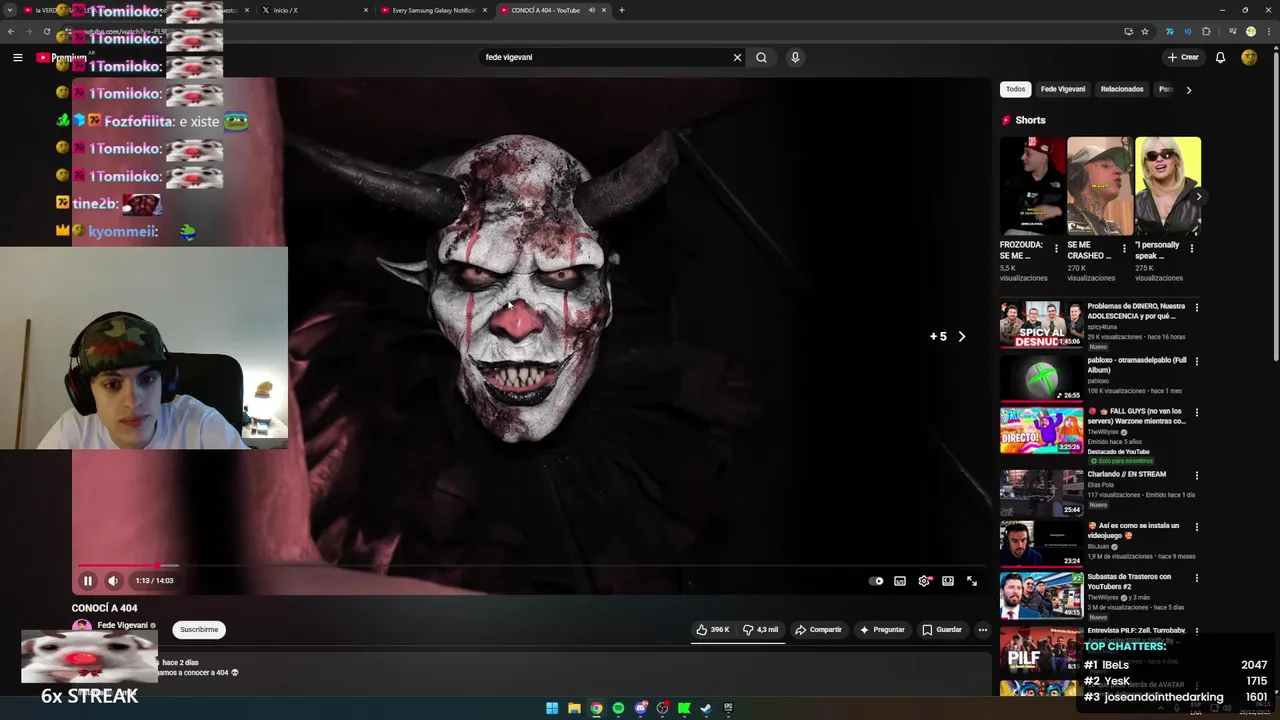
Task: Click the video progress bar
Action: [x=531, y=565]
